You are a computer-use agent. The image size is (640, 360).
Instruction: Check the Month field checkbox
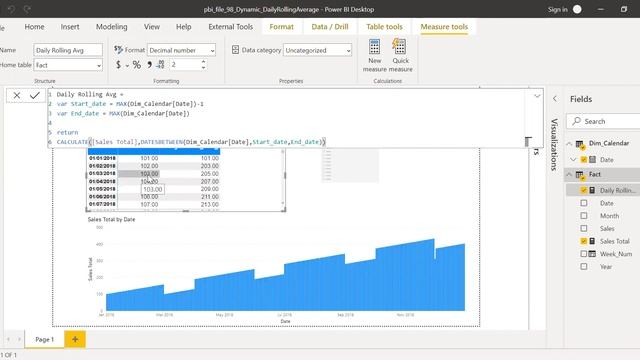click(584, 216)
